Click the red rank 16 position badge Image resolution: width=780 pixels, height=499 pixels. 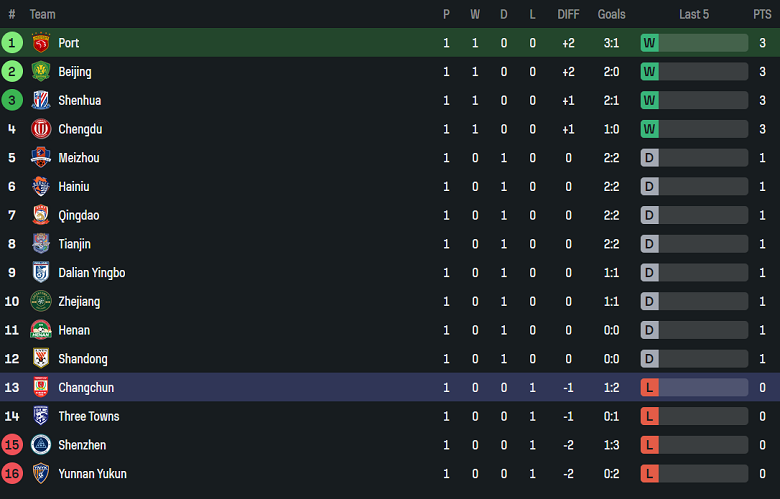[12, 474]
